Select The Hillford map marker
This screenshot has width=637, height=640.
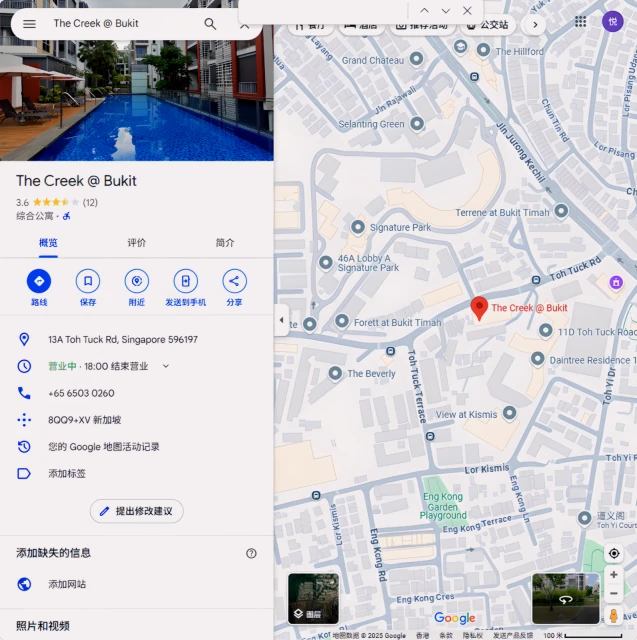[x=483, y=50]
